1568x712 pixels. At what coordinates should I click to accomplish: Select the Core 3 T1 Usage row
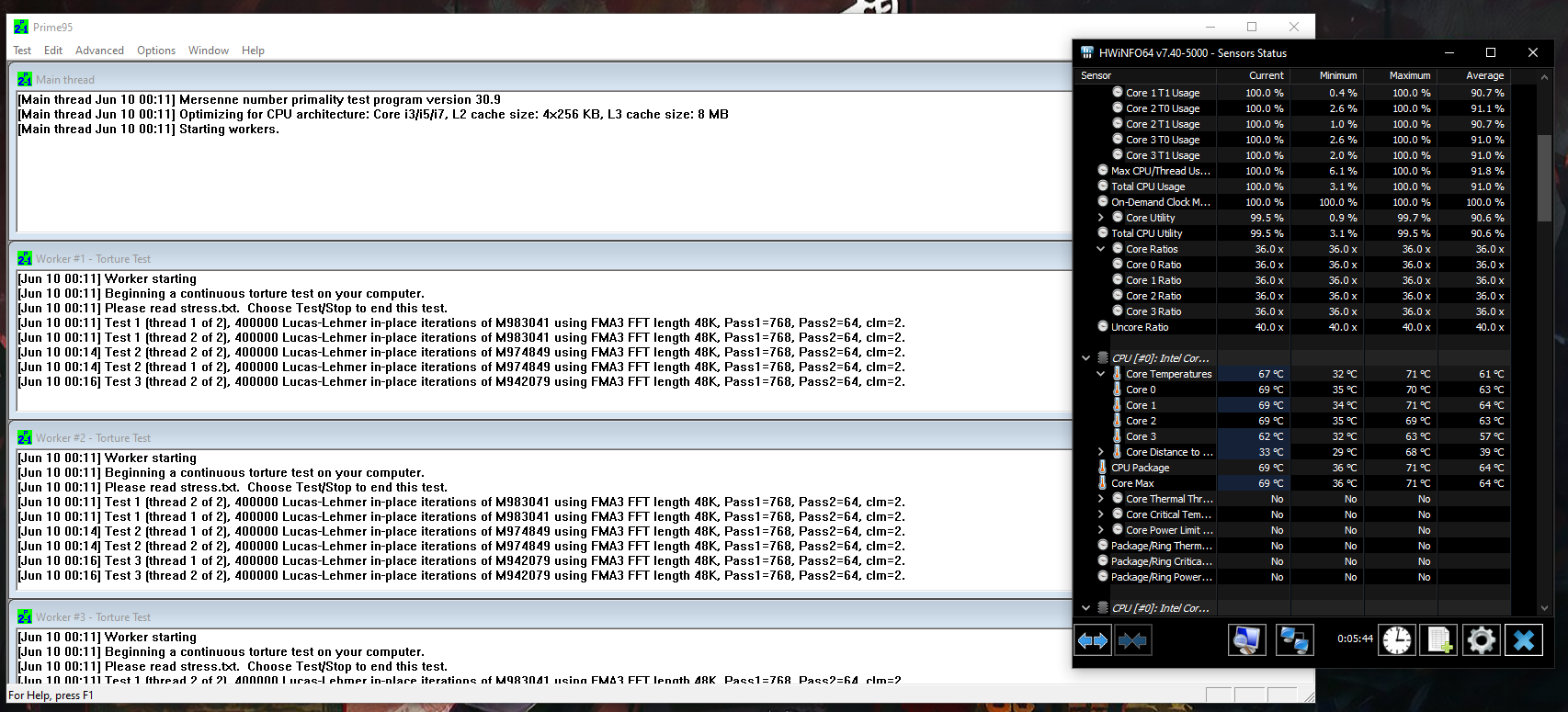[x=1292, y=155]
